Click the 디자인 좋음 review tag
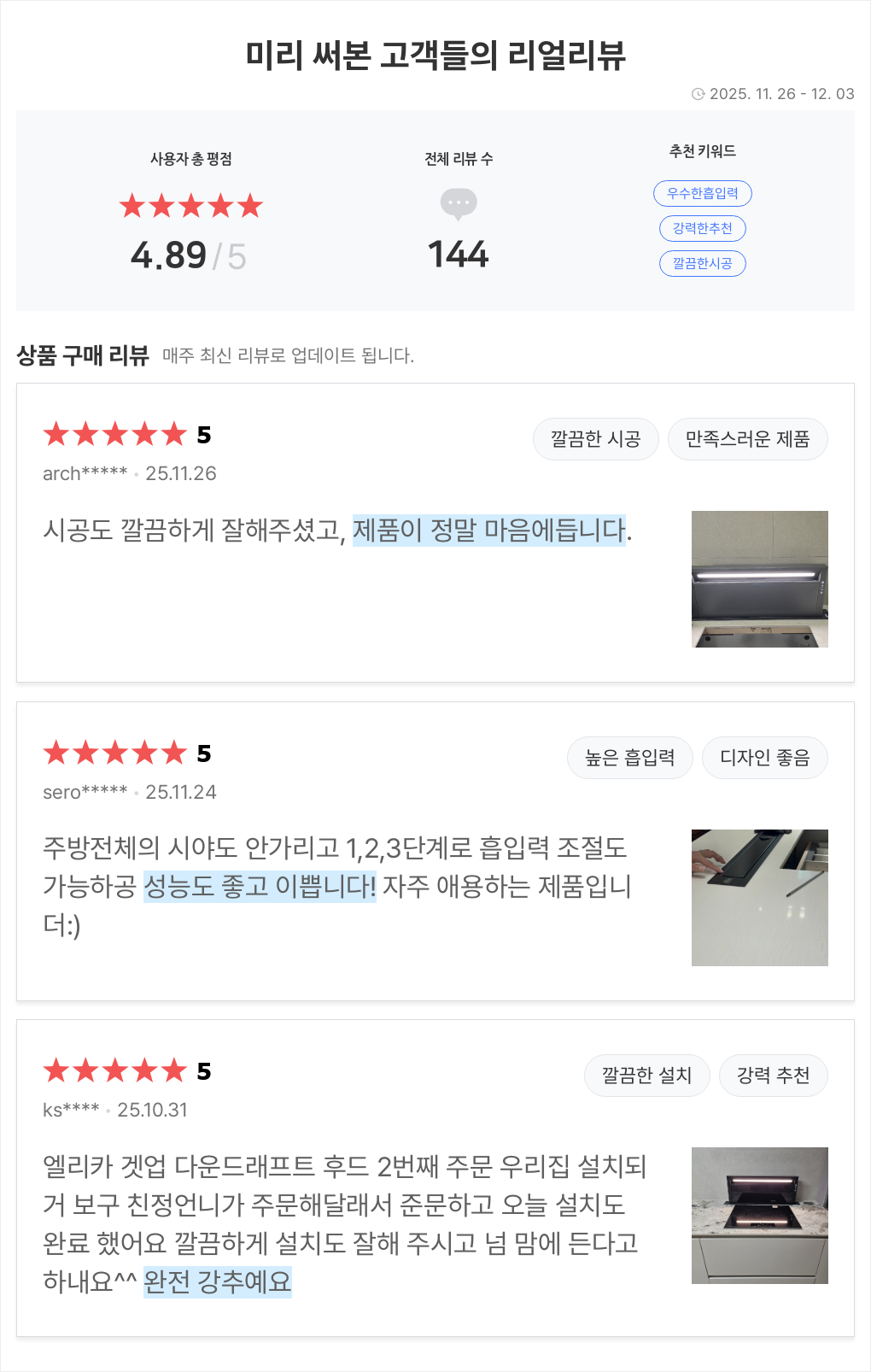Viewport: 871px width, 1372px height. pos(764,758)
